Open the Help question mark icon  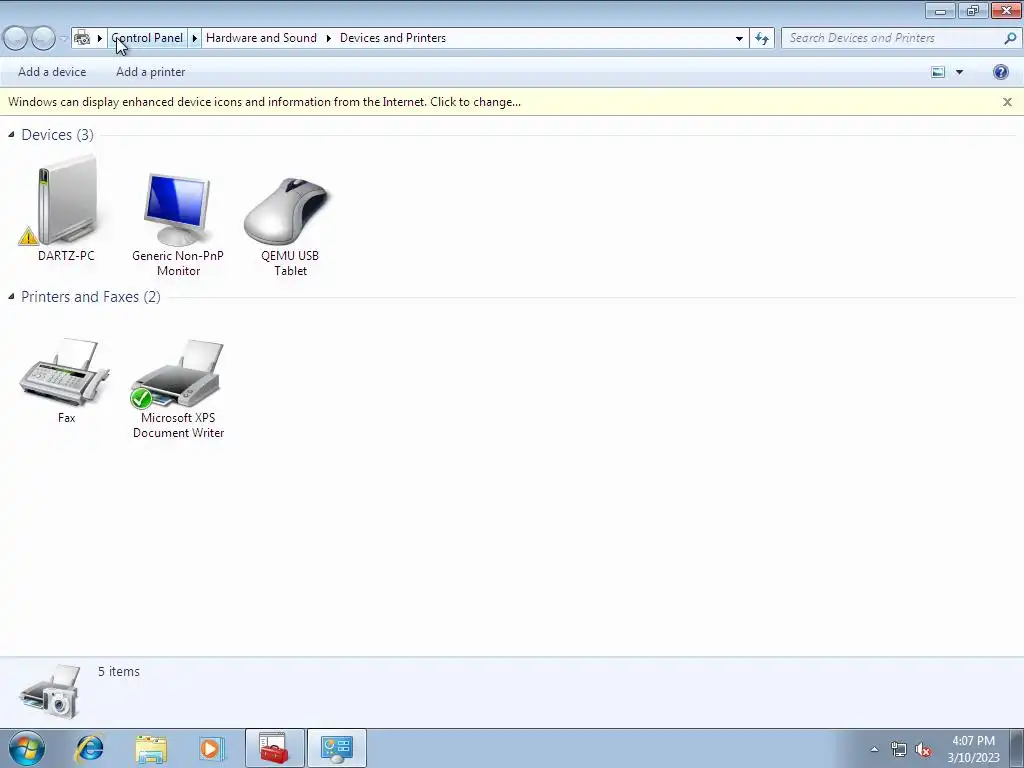coord(1000,72)
